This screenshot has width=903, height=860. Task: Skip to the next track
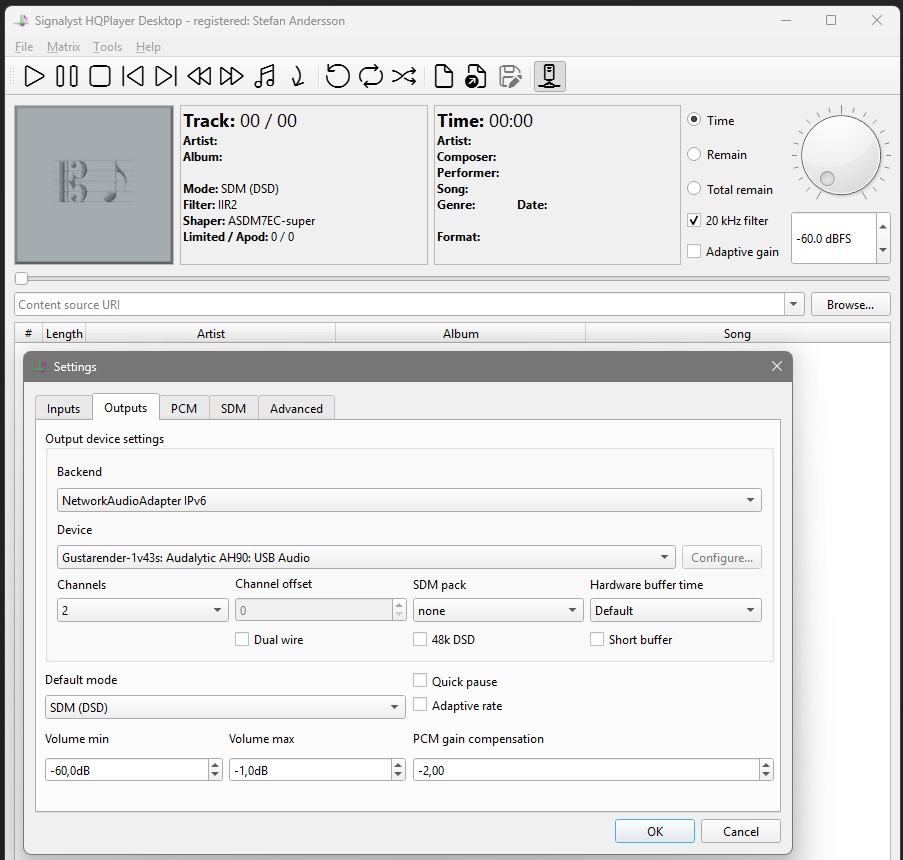coord(166,76)
